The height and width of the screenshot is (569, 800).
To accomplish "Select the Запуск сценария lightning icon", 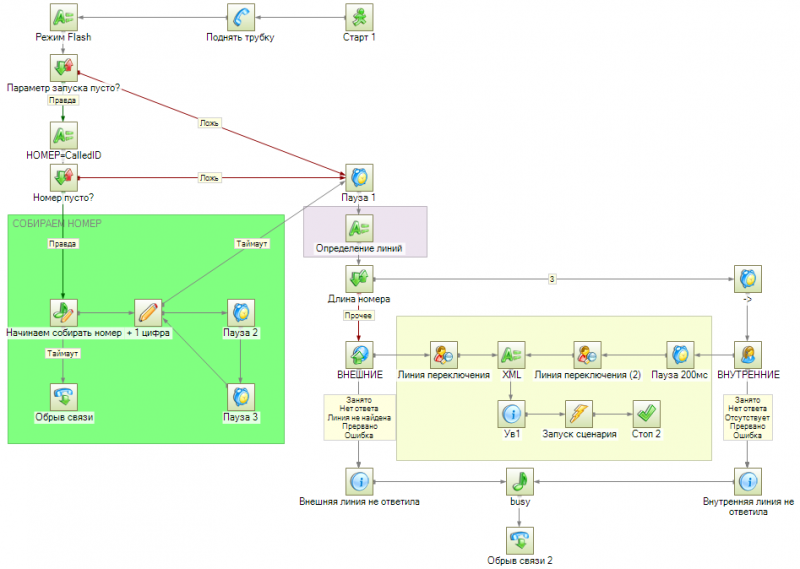I will [579, 414].
